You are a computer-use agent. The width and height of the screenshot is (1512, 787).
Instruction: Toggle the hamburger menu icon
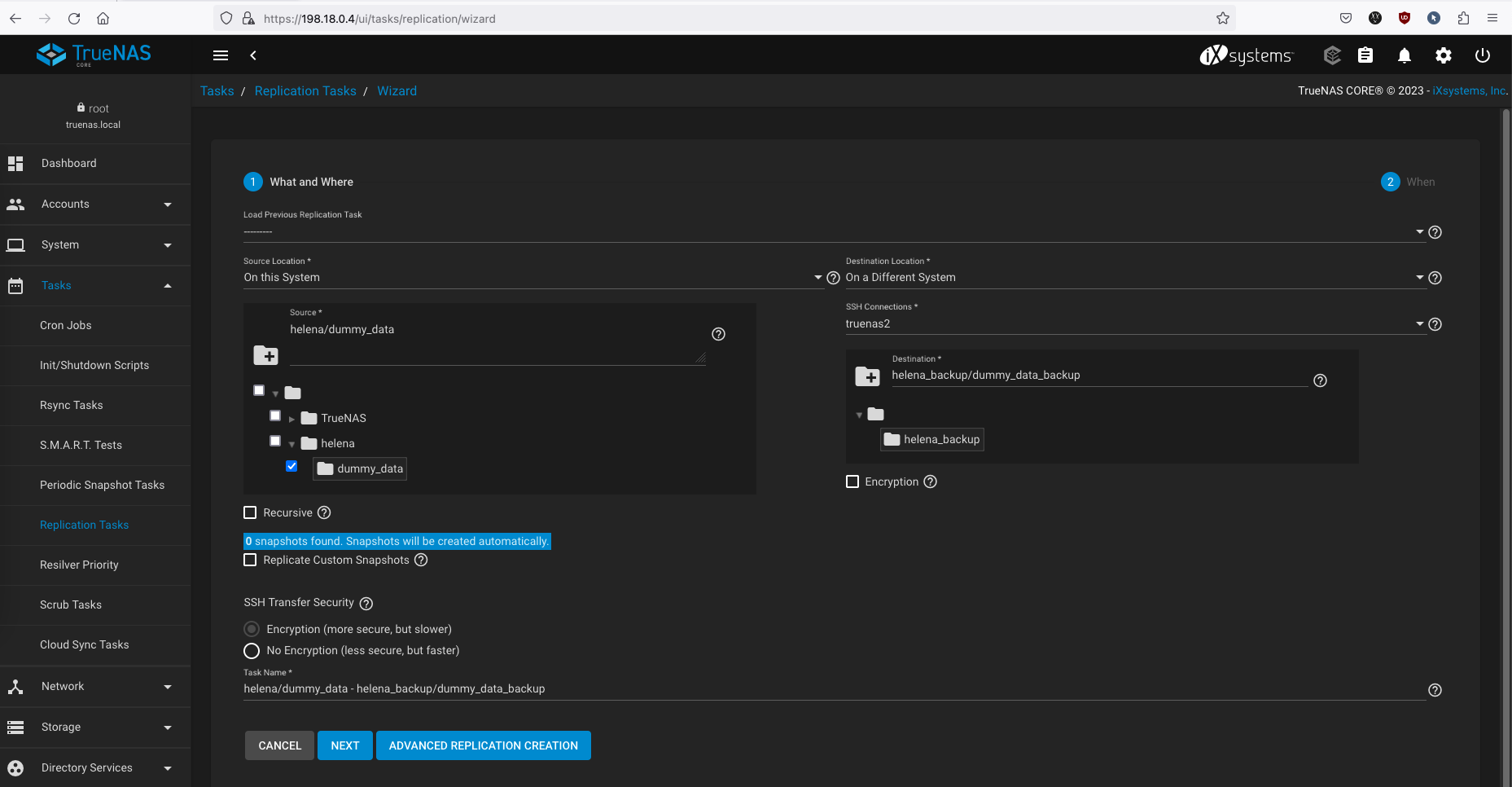coord(221,55)
